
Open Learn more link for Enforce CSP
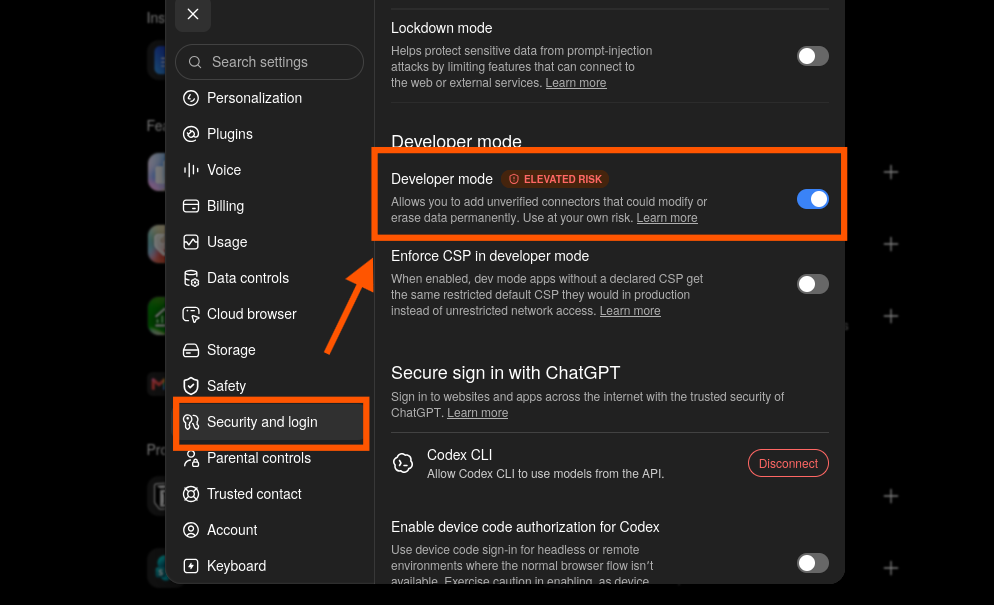point(630,311)
